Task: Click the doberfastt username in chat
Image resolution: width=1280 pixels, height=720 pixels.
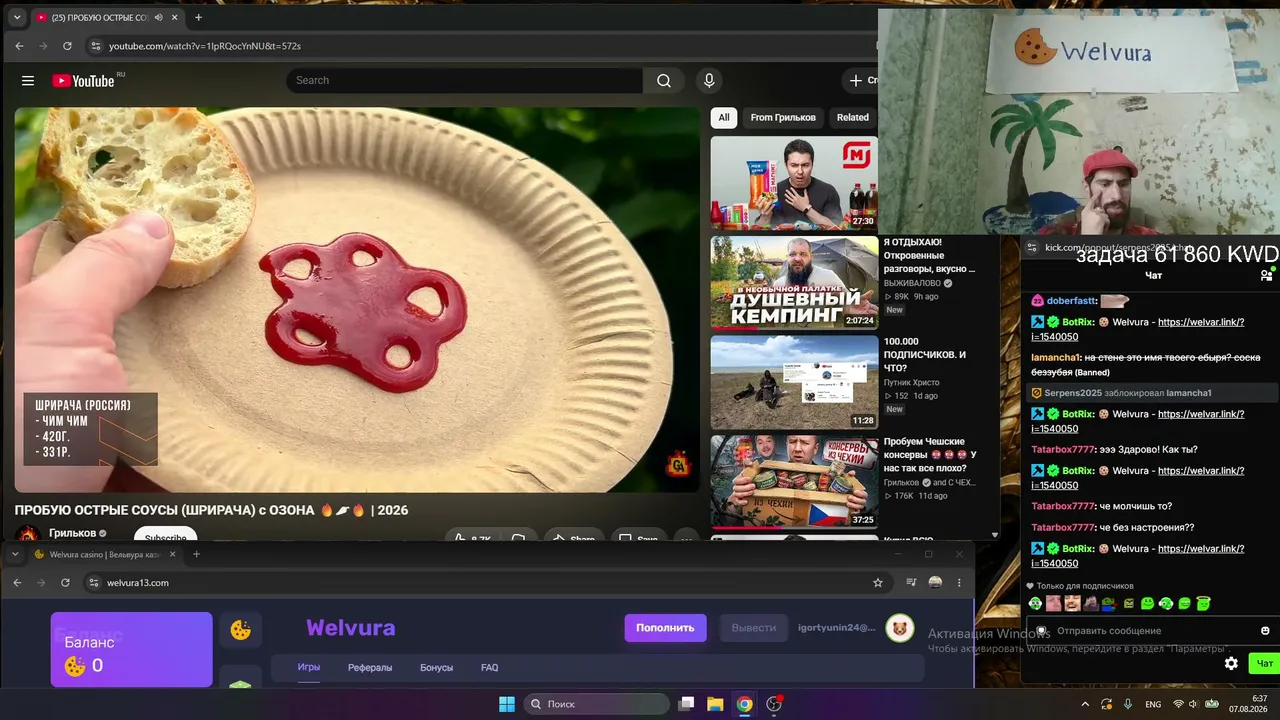Action: (1072, 301)
